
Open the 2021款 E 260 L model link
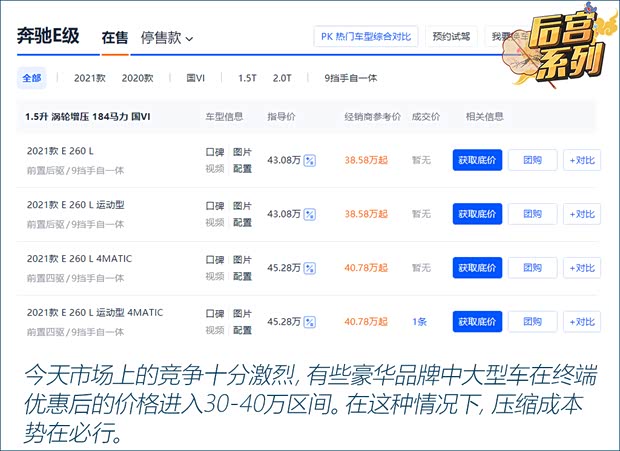[x=60, y=151]
